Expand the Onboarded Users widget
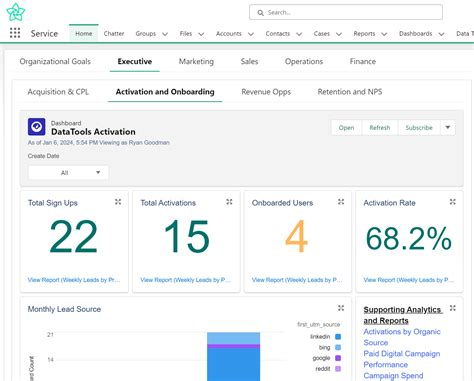This screenshot has height=381, width=474. 341,202
